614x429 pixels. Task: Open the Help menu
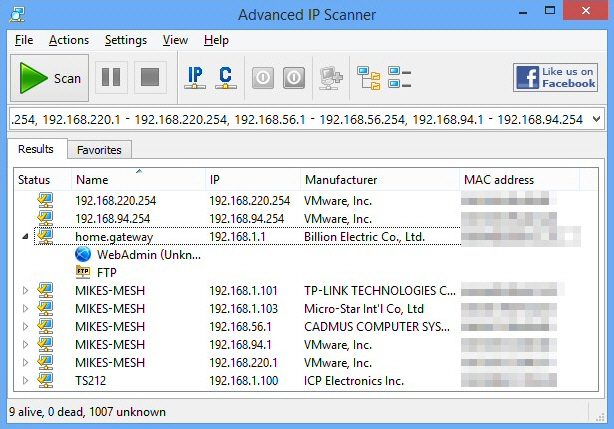(x=216, y=40)
